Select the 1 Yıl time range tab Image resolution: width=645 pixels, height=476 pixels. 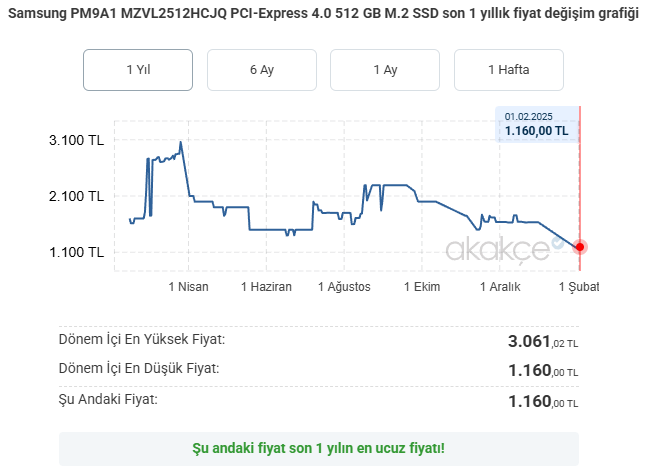coord(138,70)
